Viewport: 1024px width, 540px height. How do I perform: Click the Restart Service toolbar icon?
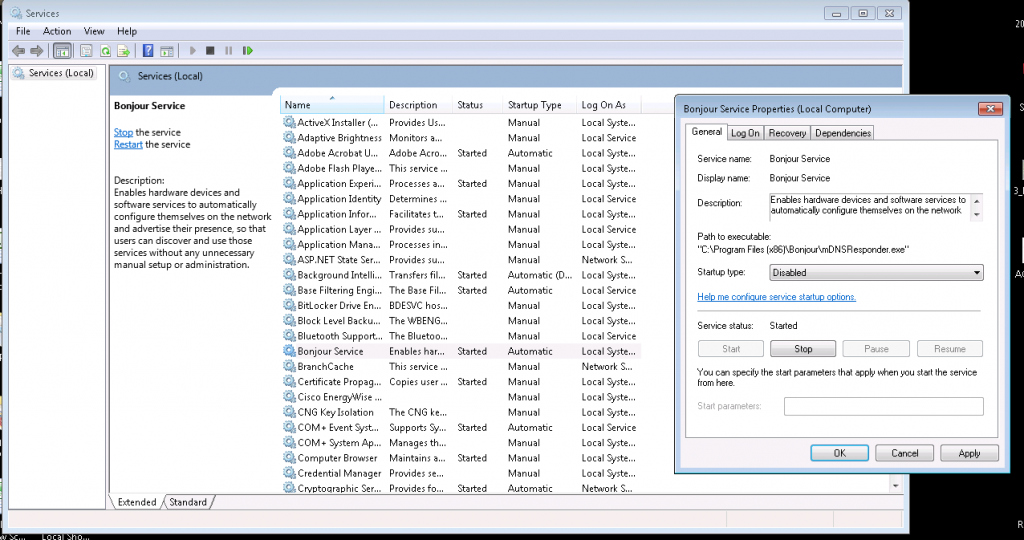248,51
